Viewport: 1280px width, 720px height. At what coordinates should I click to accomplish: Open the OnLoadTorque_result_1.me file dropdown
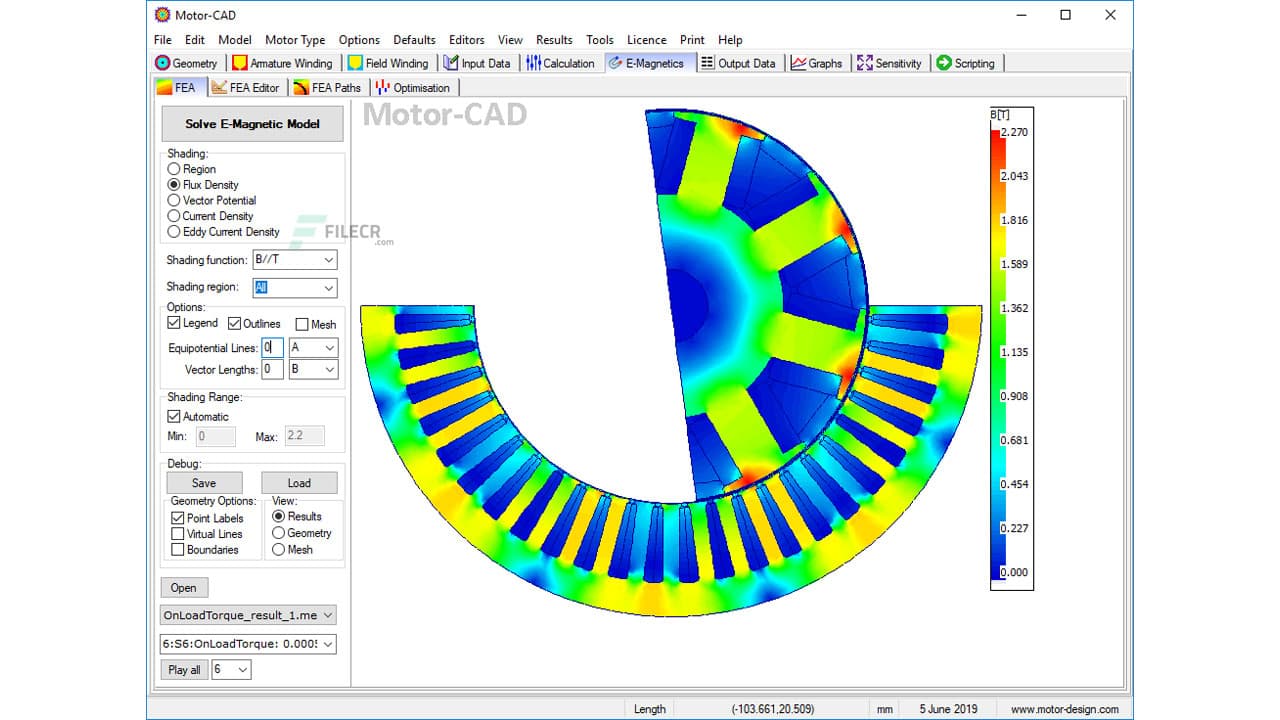point(328,615)
